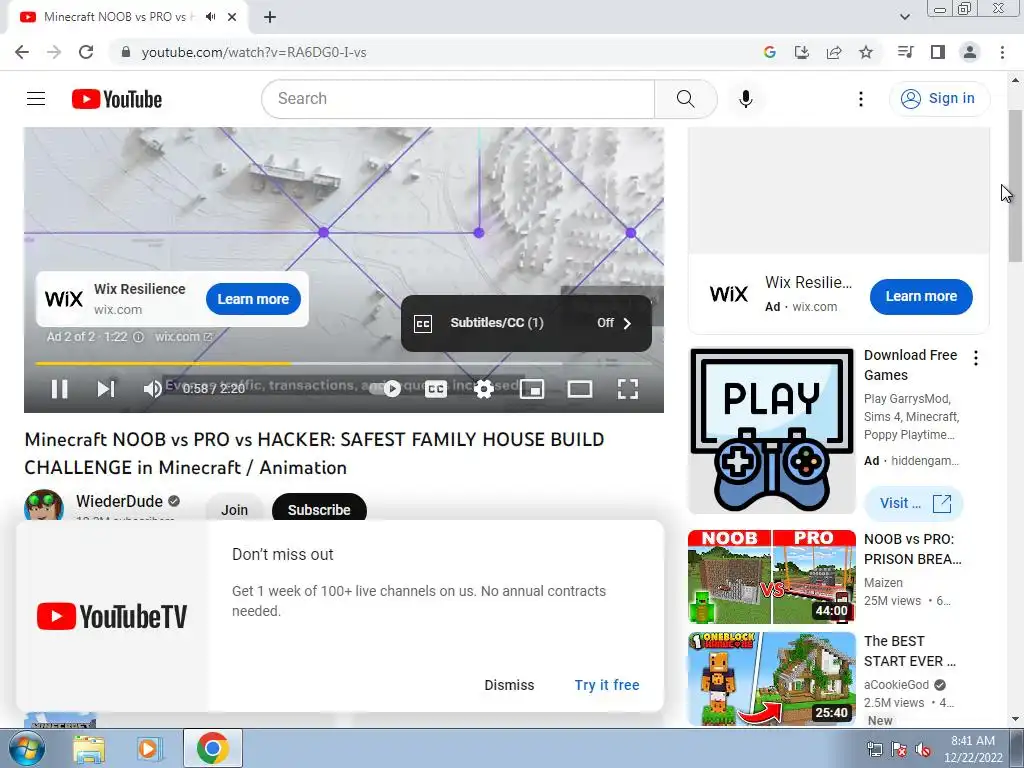Reload the page with refresh icon

(x=86, y=52)
